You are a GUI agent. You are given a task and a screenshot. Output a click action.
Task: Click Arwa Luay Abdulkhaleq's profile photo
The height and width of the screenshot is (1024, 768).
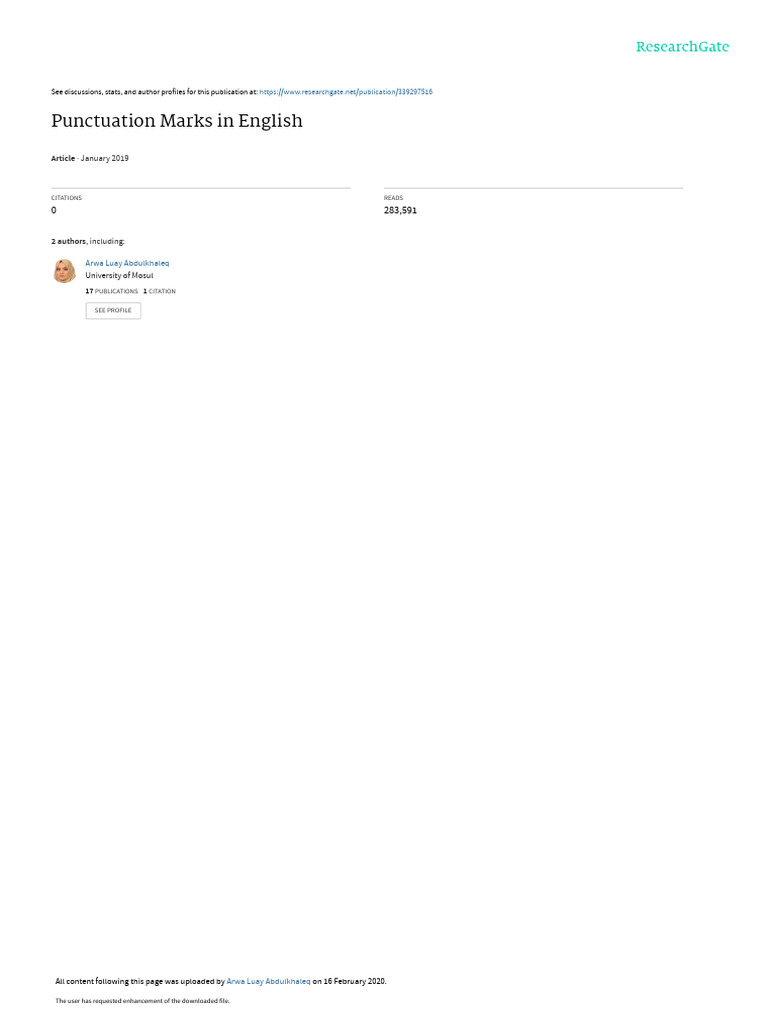64,270
